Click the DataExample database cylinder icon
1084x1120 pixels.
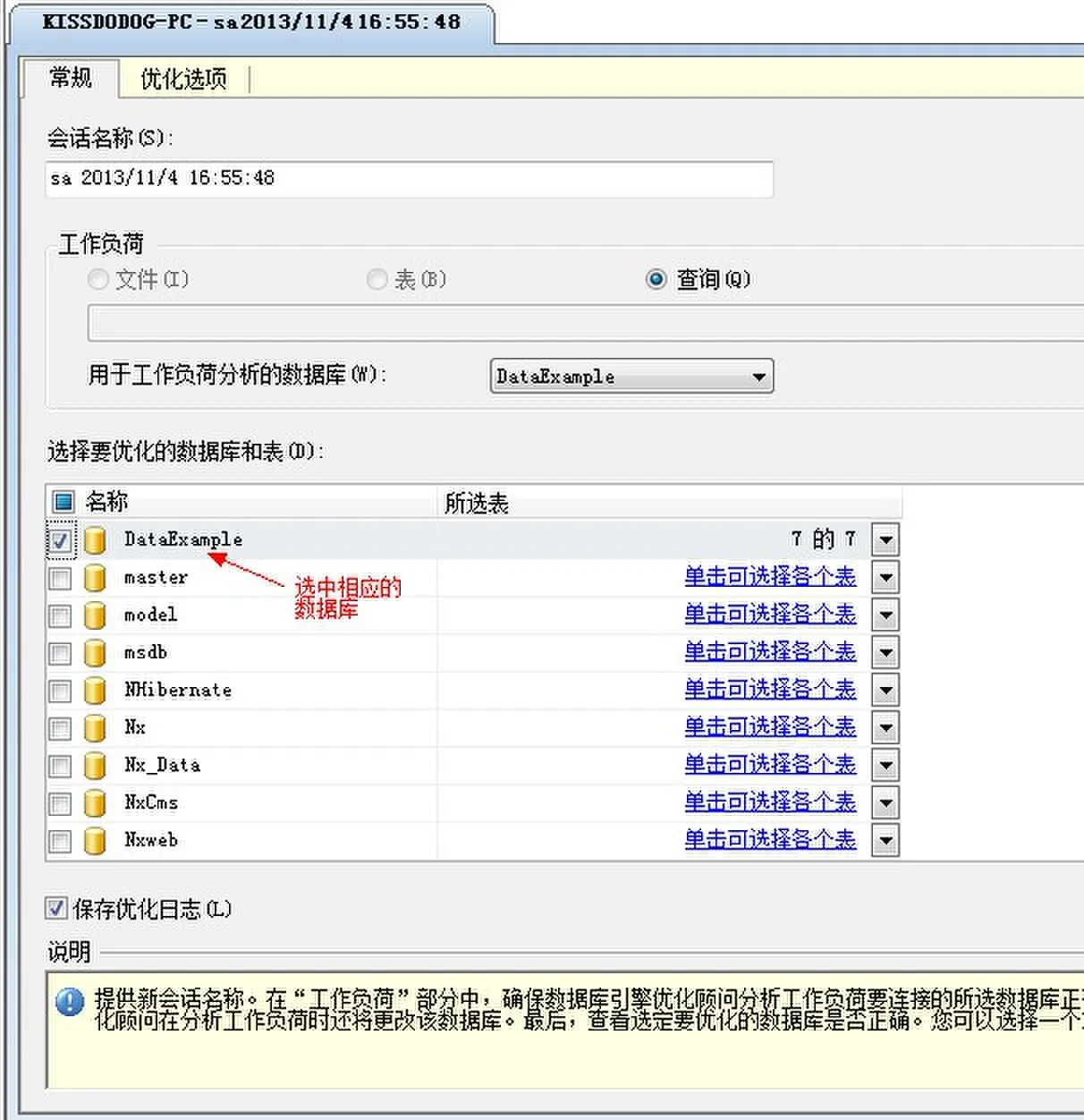point(95,540)
